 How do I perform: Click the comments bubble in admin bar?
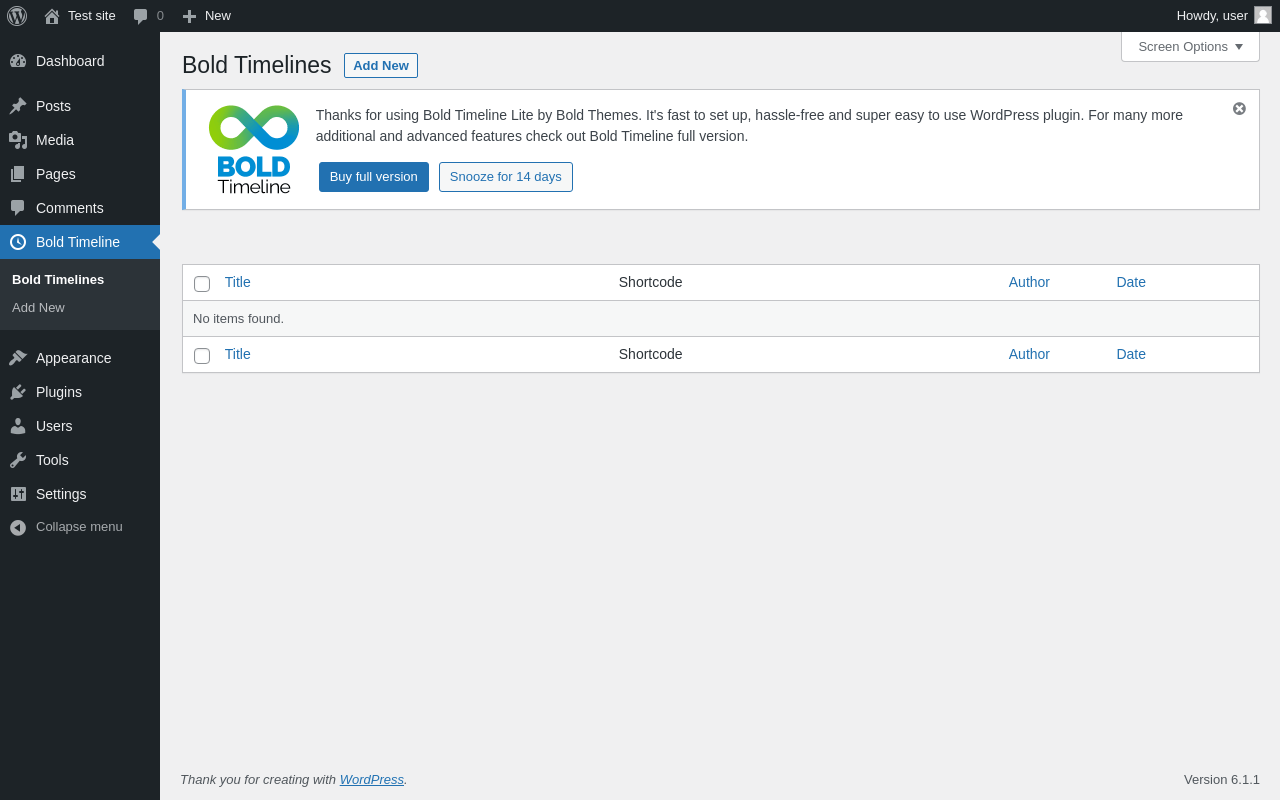[x=141, y=16]
